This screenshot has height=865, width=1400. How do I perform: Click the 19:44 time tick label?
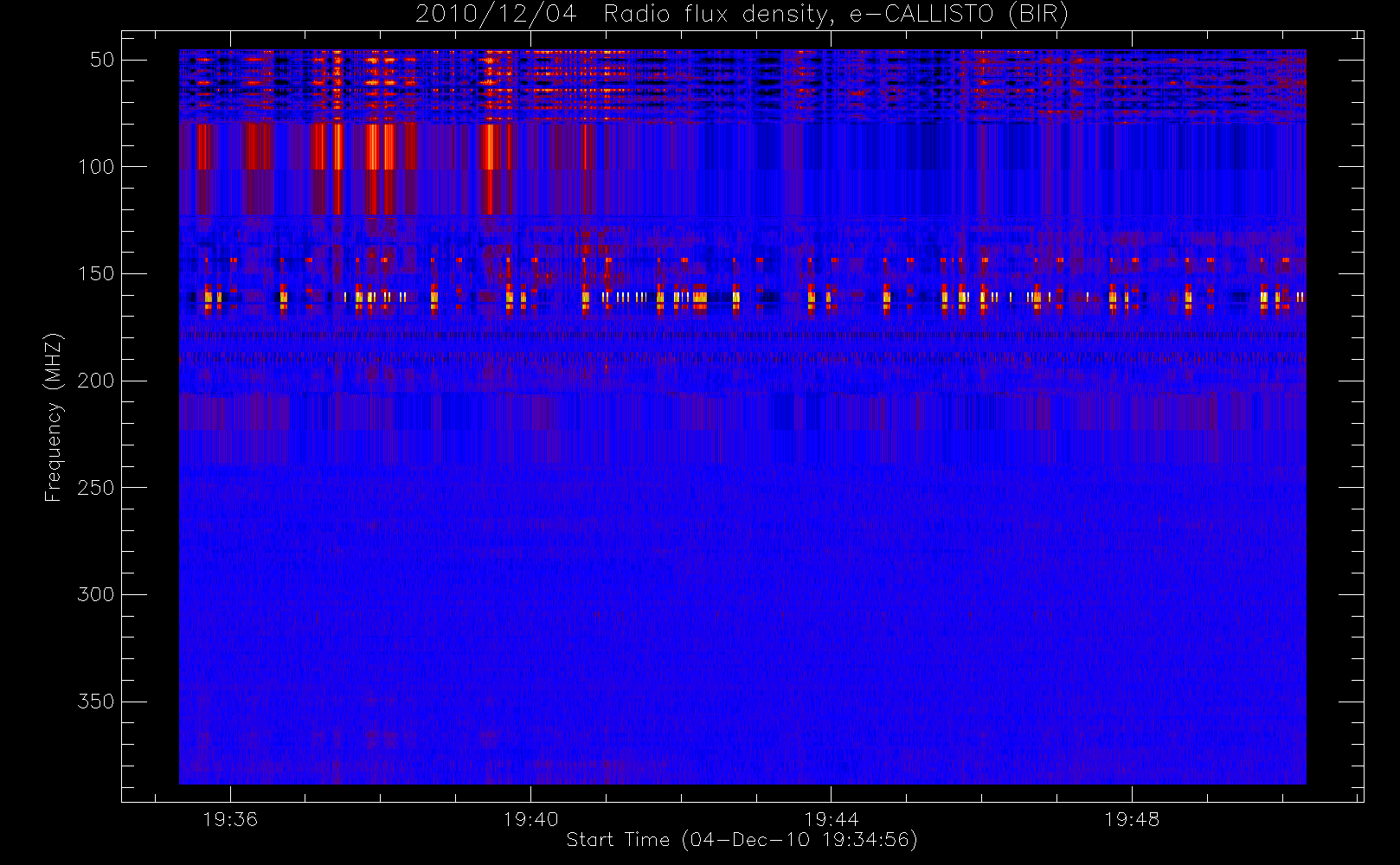point(831,819)
